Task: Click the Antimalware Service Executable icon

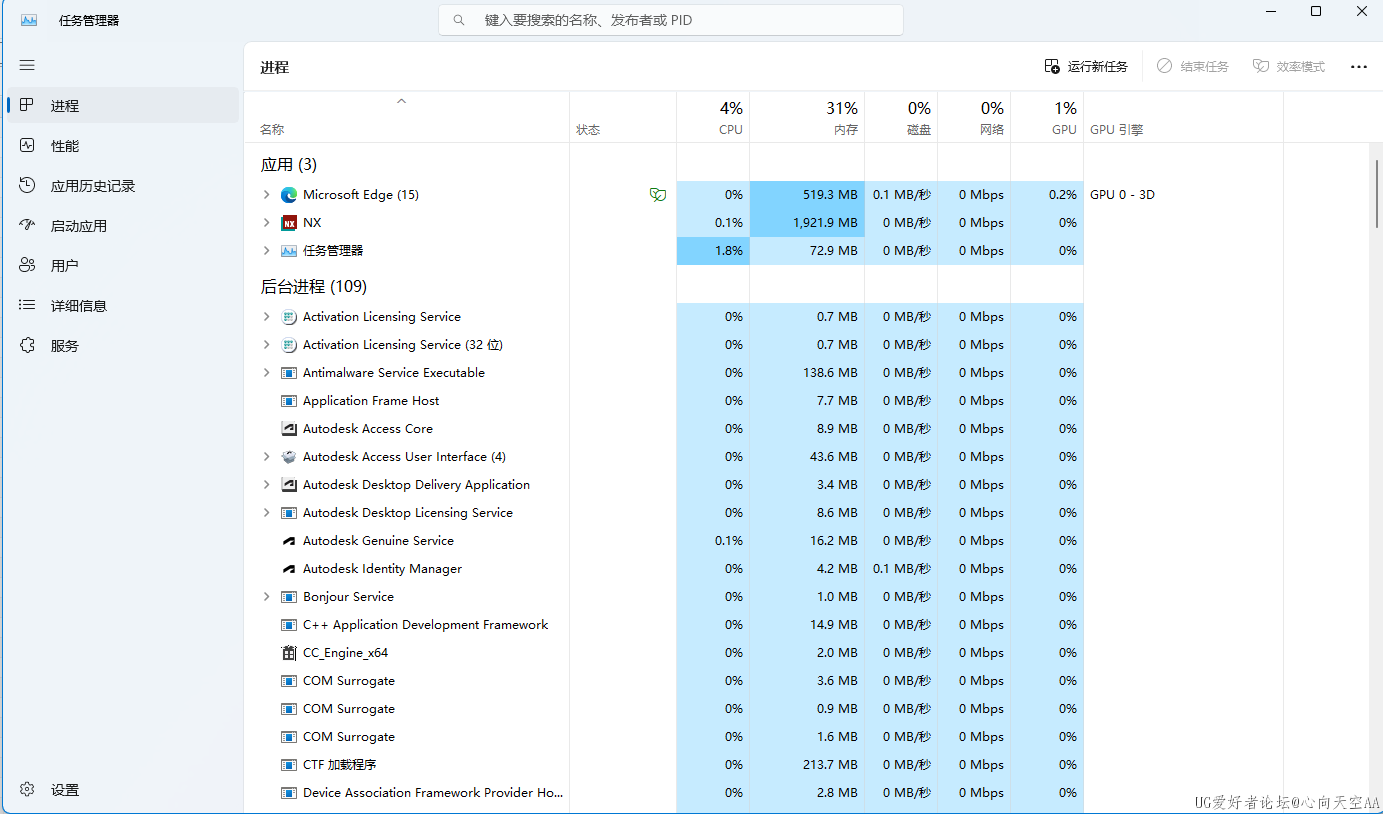Action: 289,373
